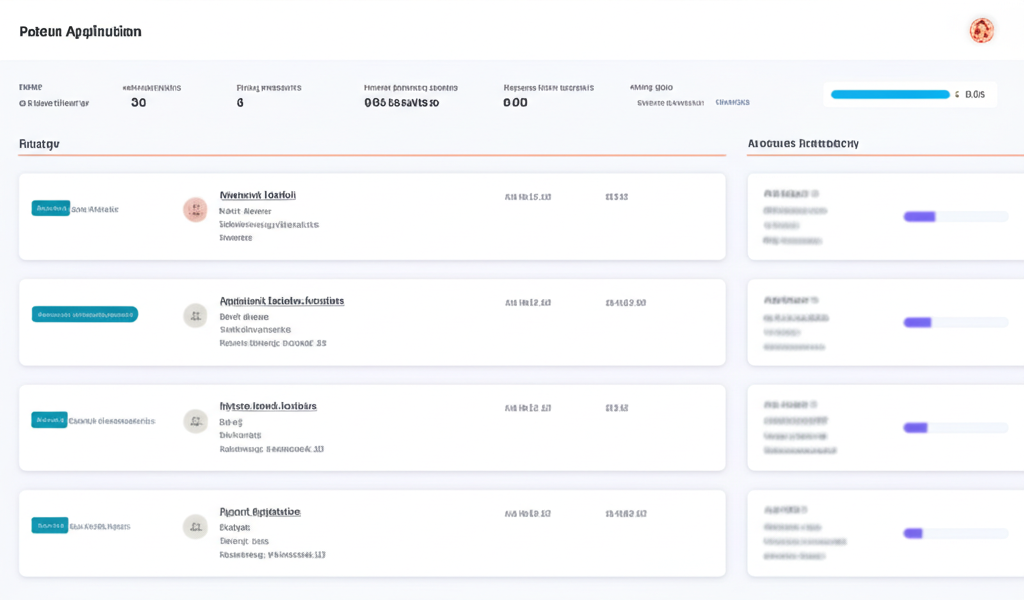Click the stat value "30"
1024x600 pixels.
[x=138, y=103]
